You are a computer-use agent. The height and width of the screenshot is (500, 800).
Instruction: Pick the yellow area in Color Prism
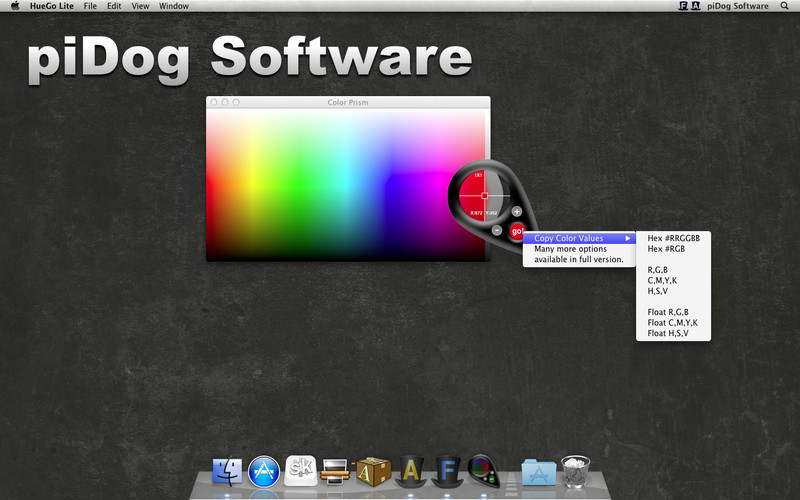click(253, 179)
